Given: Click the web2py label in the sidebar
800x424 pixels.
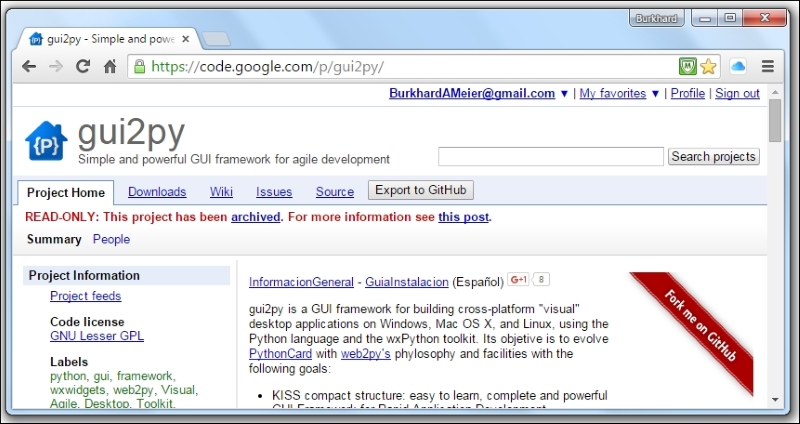Looking at the screenshot, I should pos(134,390).
